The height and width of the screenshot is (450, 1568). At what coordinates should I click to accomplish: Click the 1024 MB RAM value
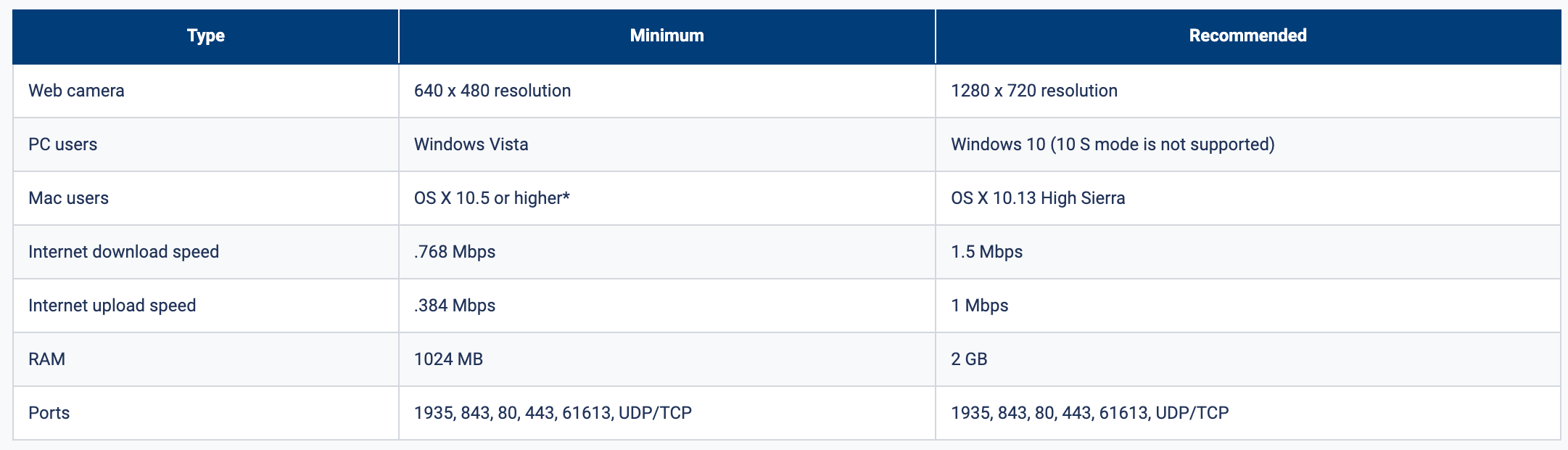(x=448, y=359)
